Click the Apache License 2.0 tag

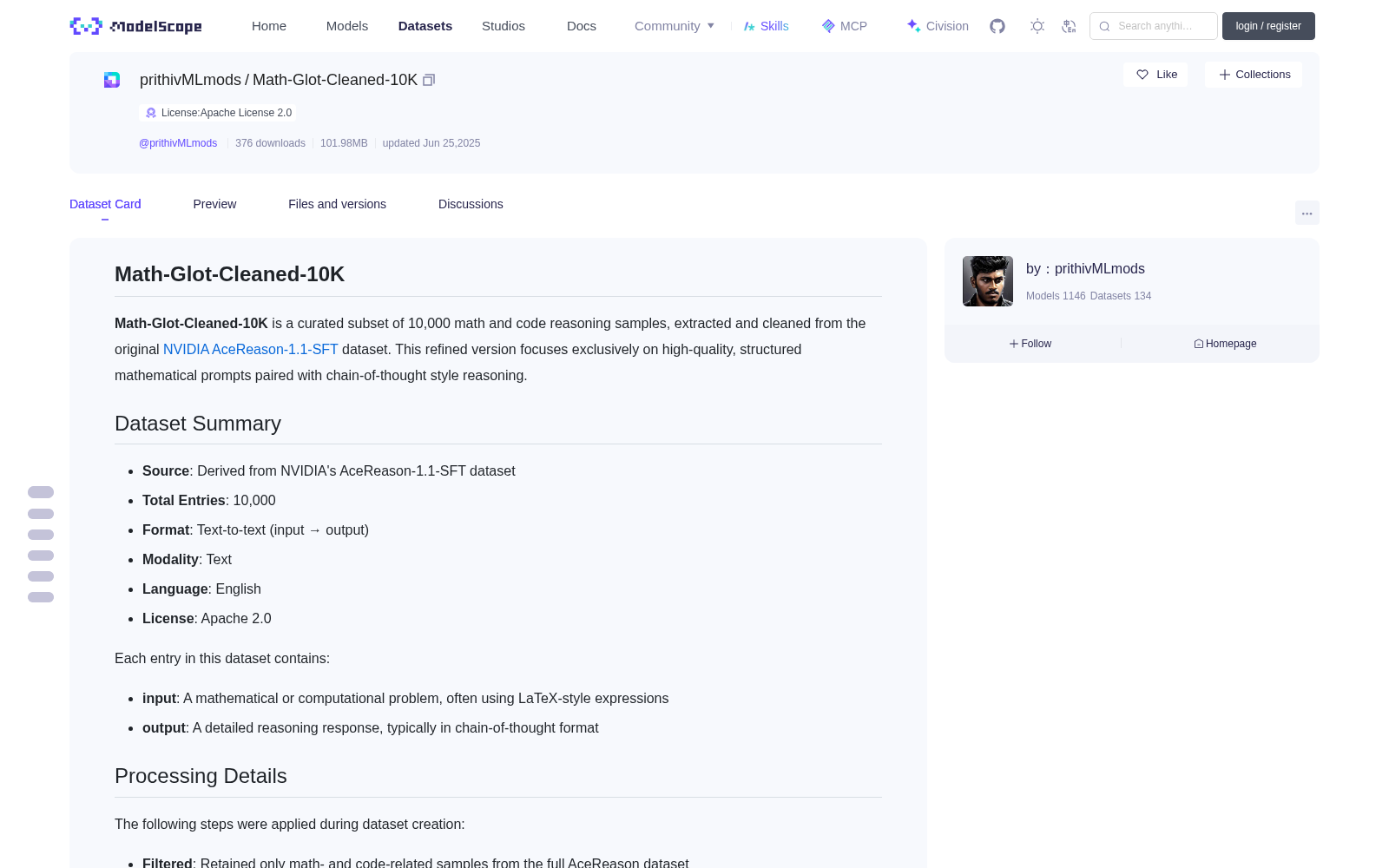click(218, 113)
